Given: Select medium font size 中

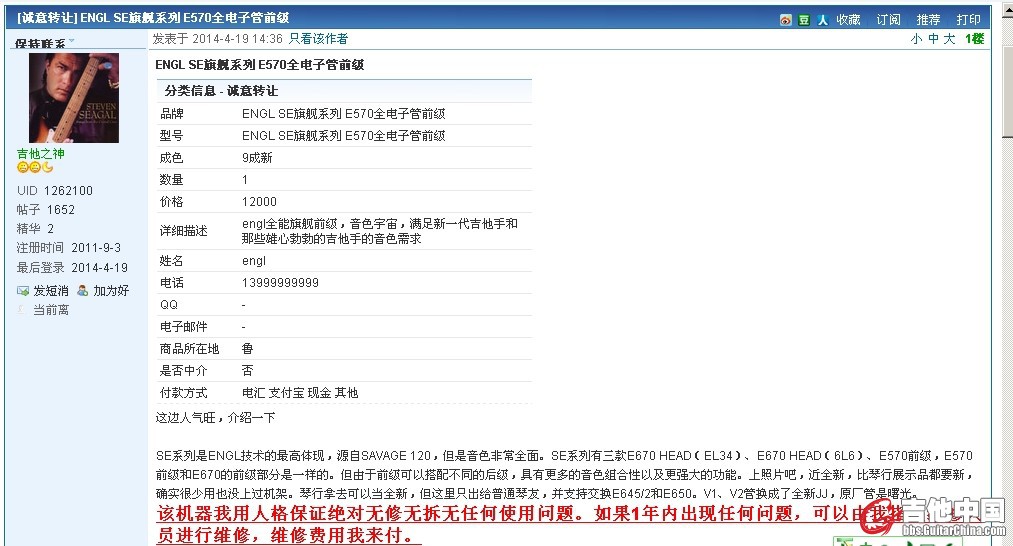Looking at the screenshot, I should click(934, 39).
